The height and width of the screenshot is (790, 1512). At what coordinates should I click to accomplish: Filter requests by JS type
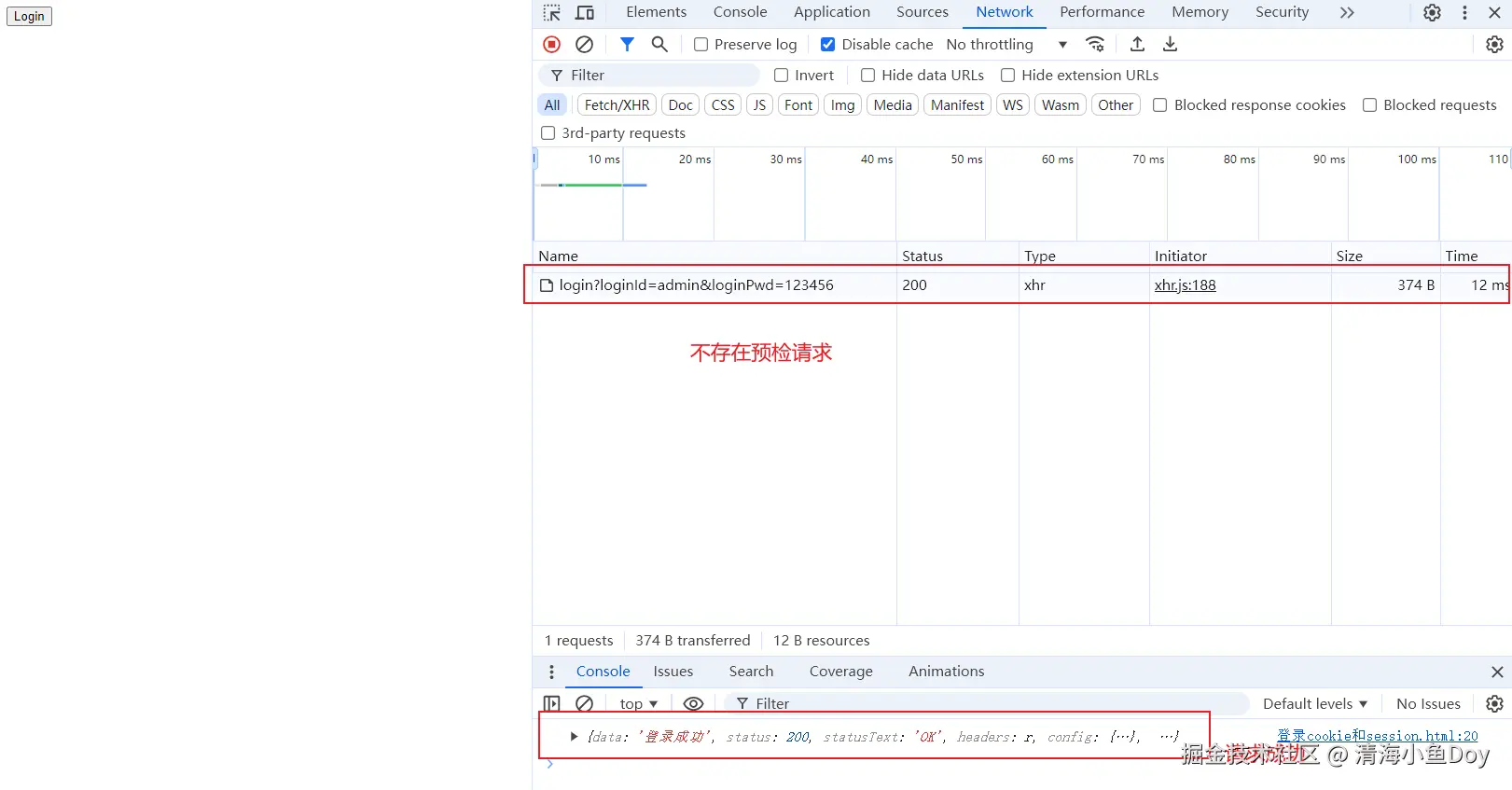click(759, 104)
